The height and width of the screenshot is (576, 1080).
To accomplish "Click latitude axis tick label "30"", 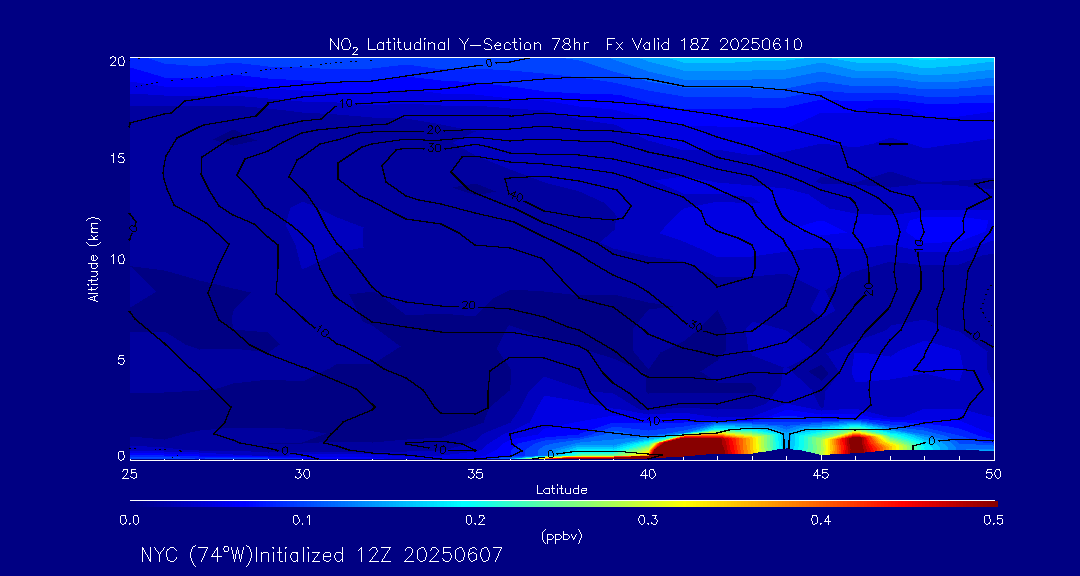I will pyautogui.click(x=302, y=474).
